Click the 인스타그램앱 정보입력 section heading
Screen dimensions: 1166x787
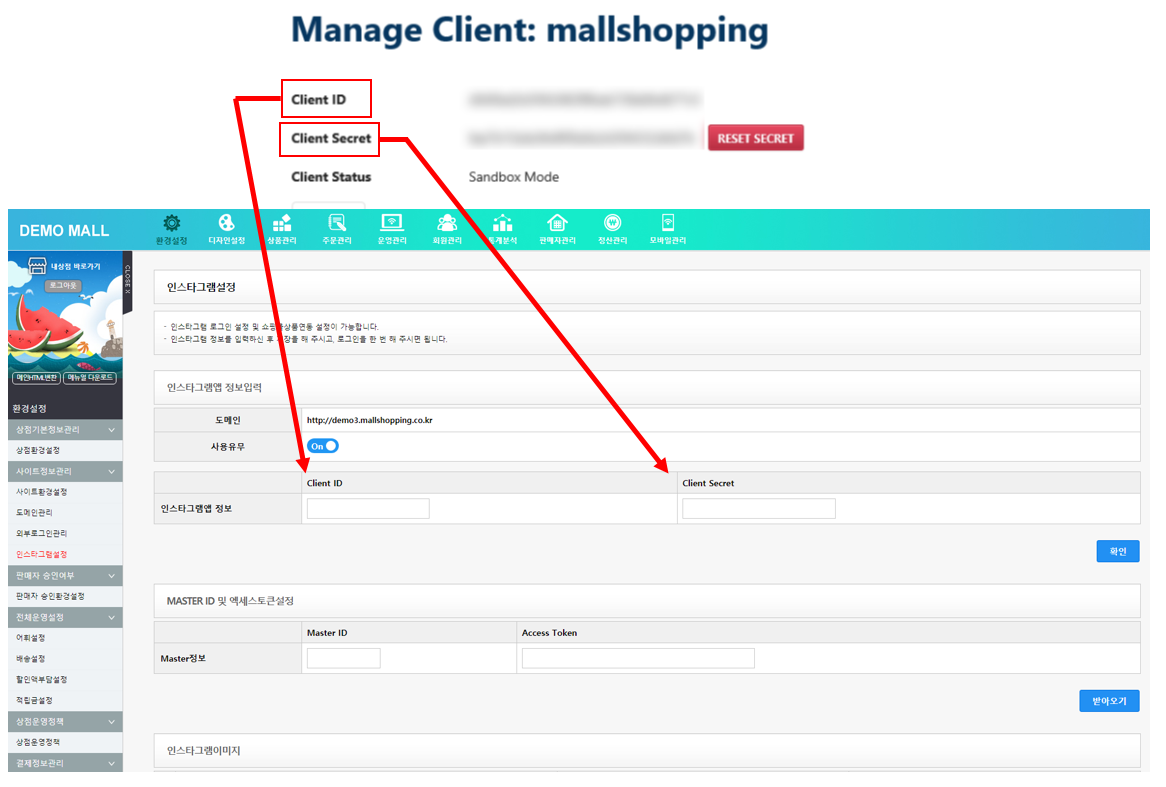click(214, 388)
